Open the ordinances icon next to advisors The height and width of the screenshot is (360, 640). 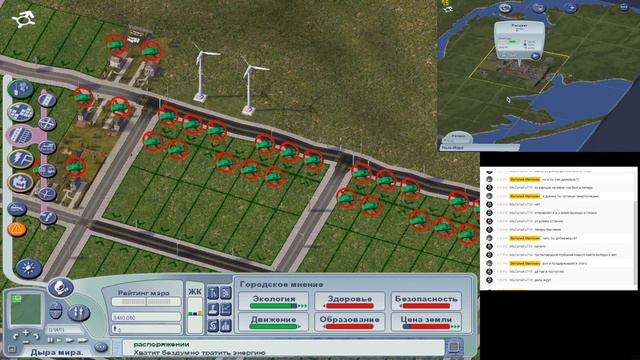tap(226, 293)
